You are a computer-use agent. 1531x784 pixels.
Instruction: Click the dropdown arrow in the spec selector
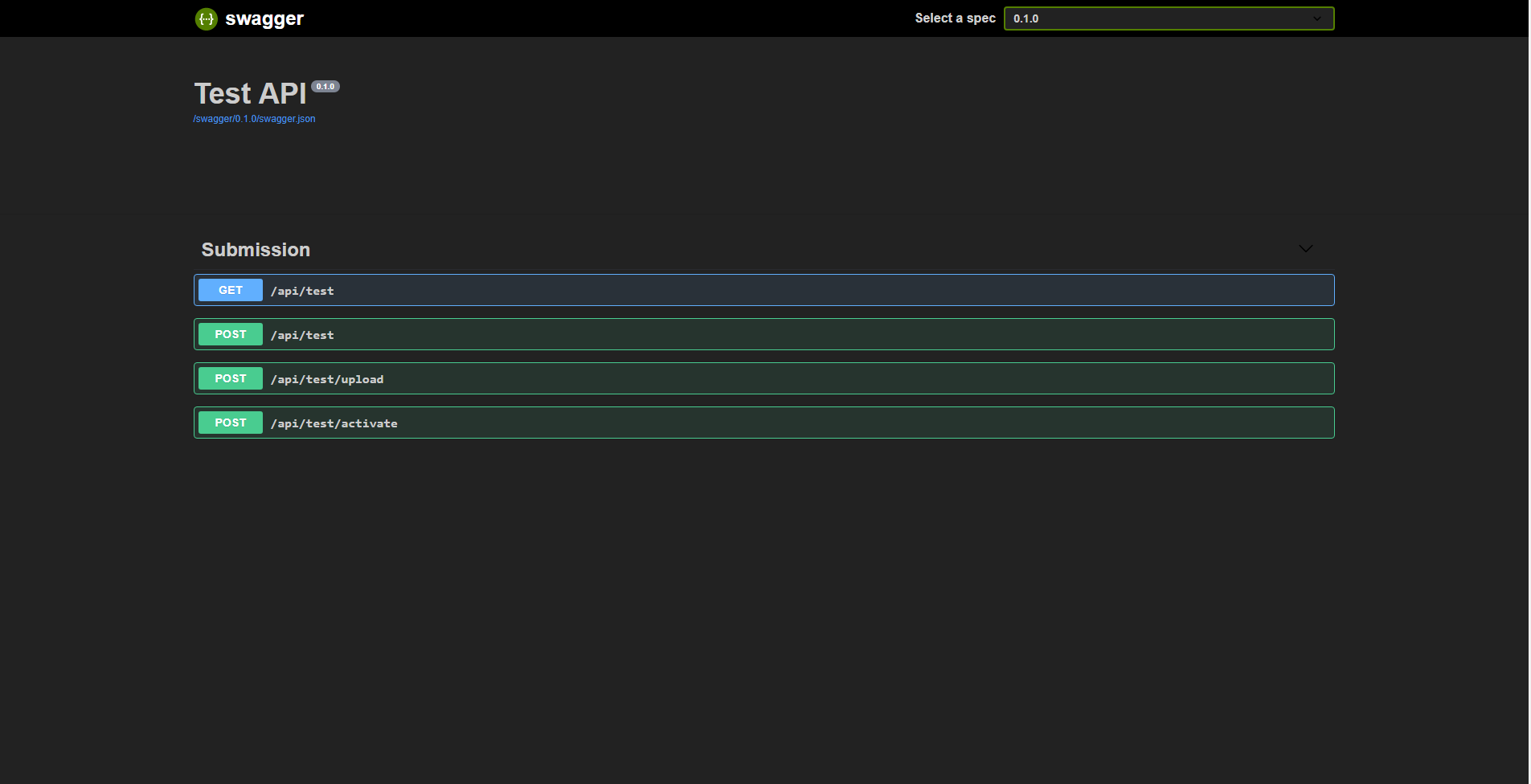1316,18
